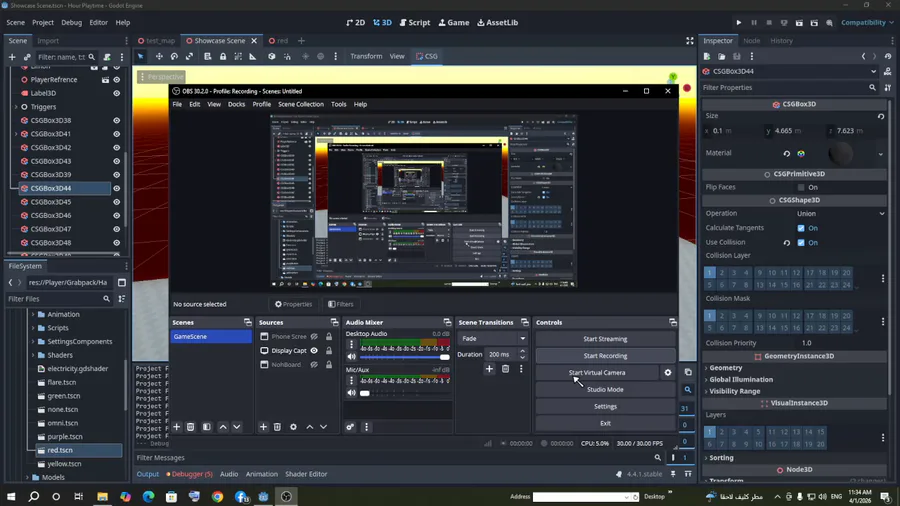Image resolution: width=900 pixels, height=506 pixels.
Task: Click the lock selected node toolbar icon
Action: click(x=222, y=57)
